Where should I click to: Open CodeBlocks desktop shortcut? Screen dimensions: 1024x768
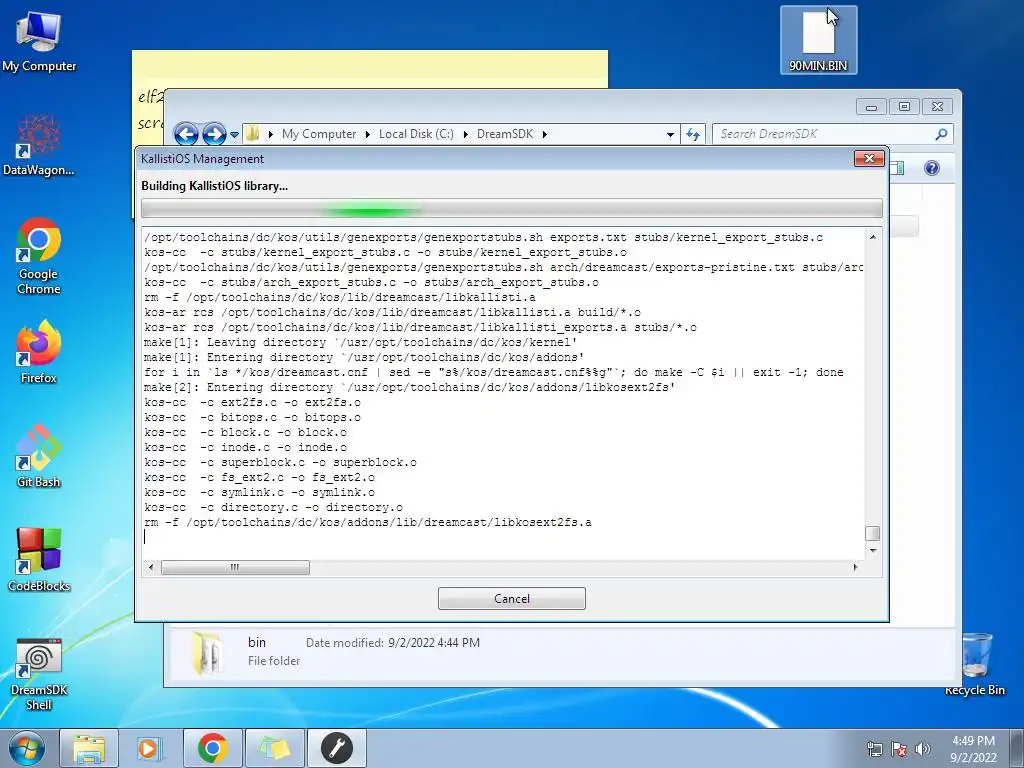39,560
